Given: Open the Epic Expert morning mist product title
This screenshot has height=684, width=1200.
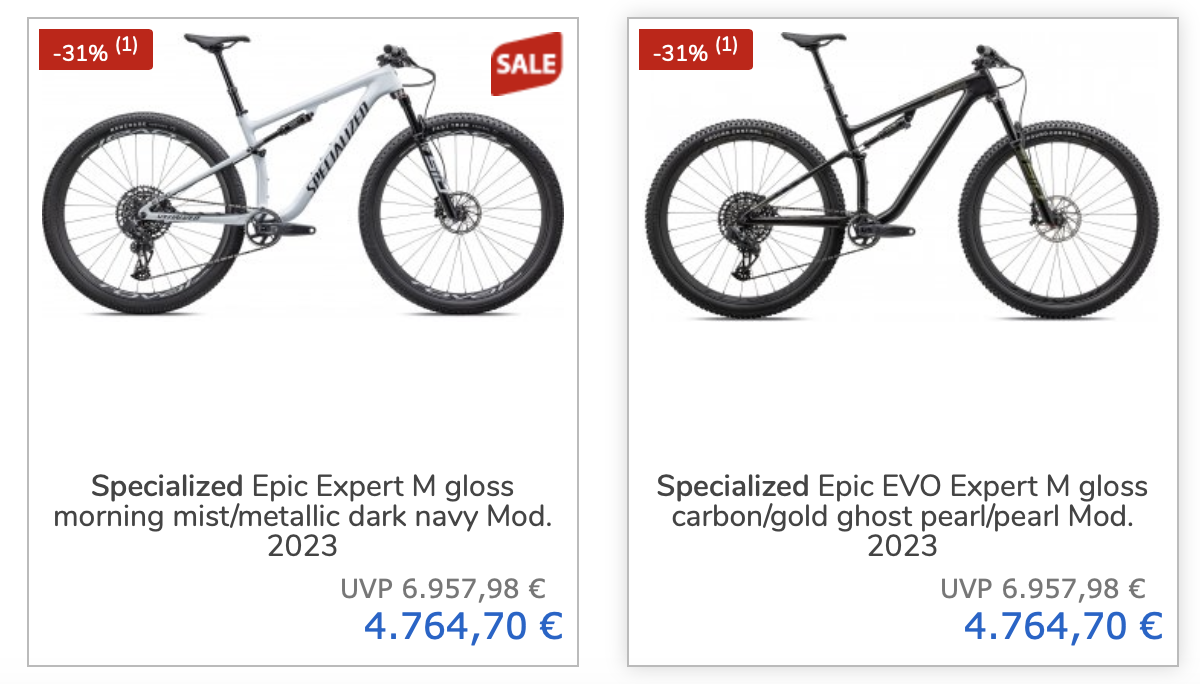Looking at the screenshot, I should click(x=302, y=517).
